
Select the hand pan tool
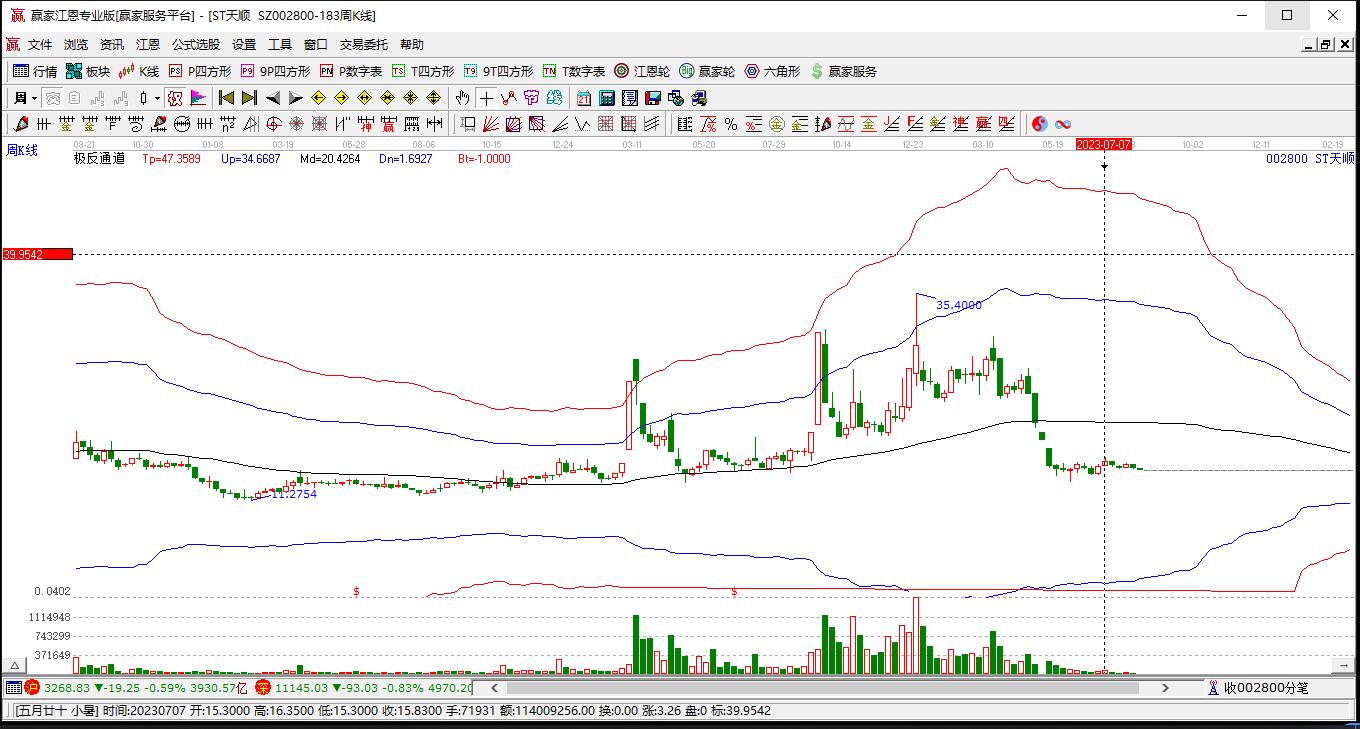(x=463, y=98)
